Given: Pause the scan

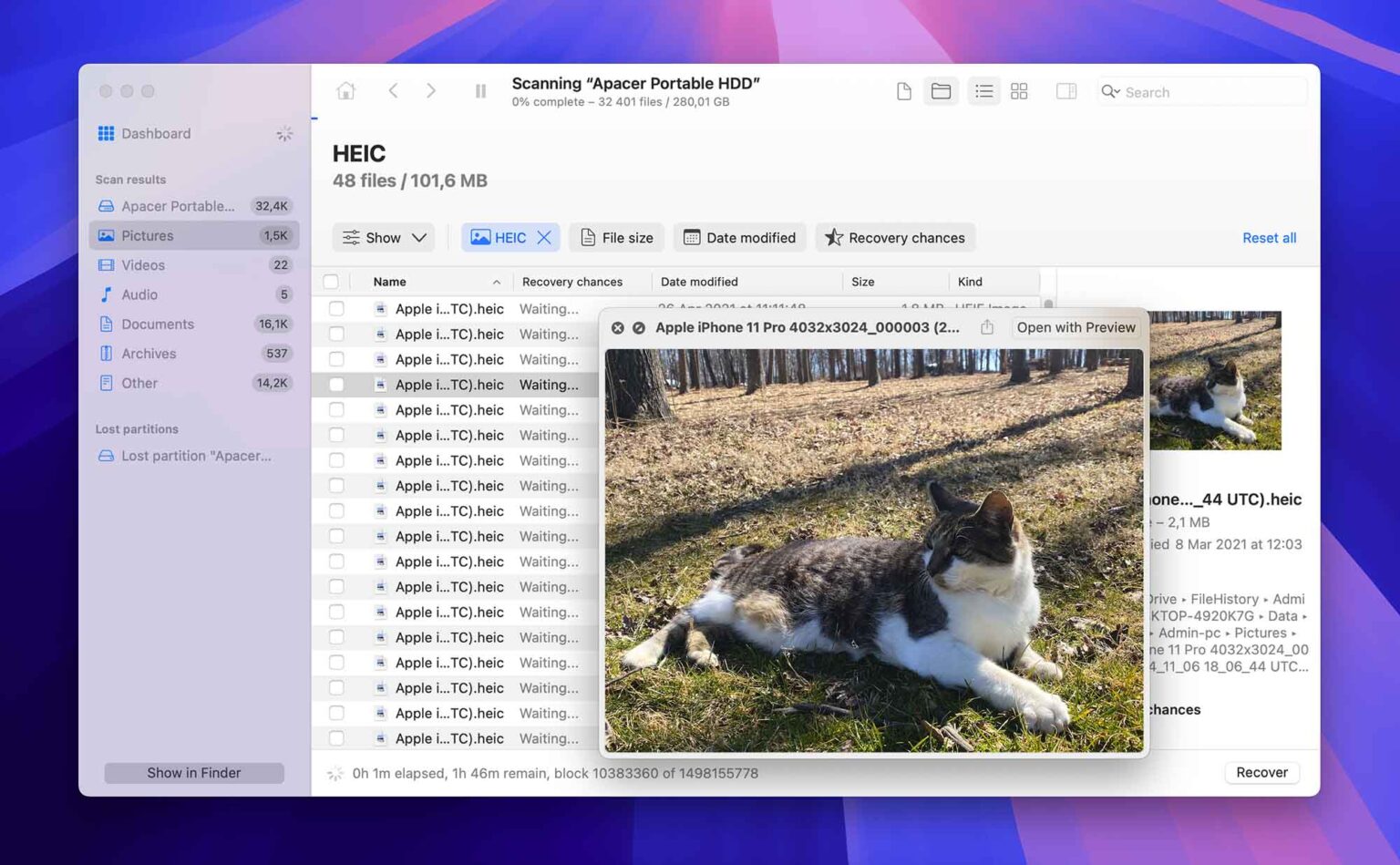Looking at the screenshot, I should [480, 91].
